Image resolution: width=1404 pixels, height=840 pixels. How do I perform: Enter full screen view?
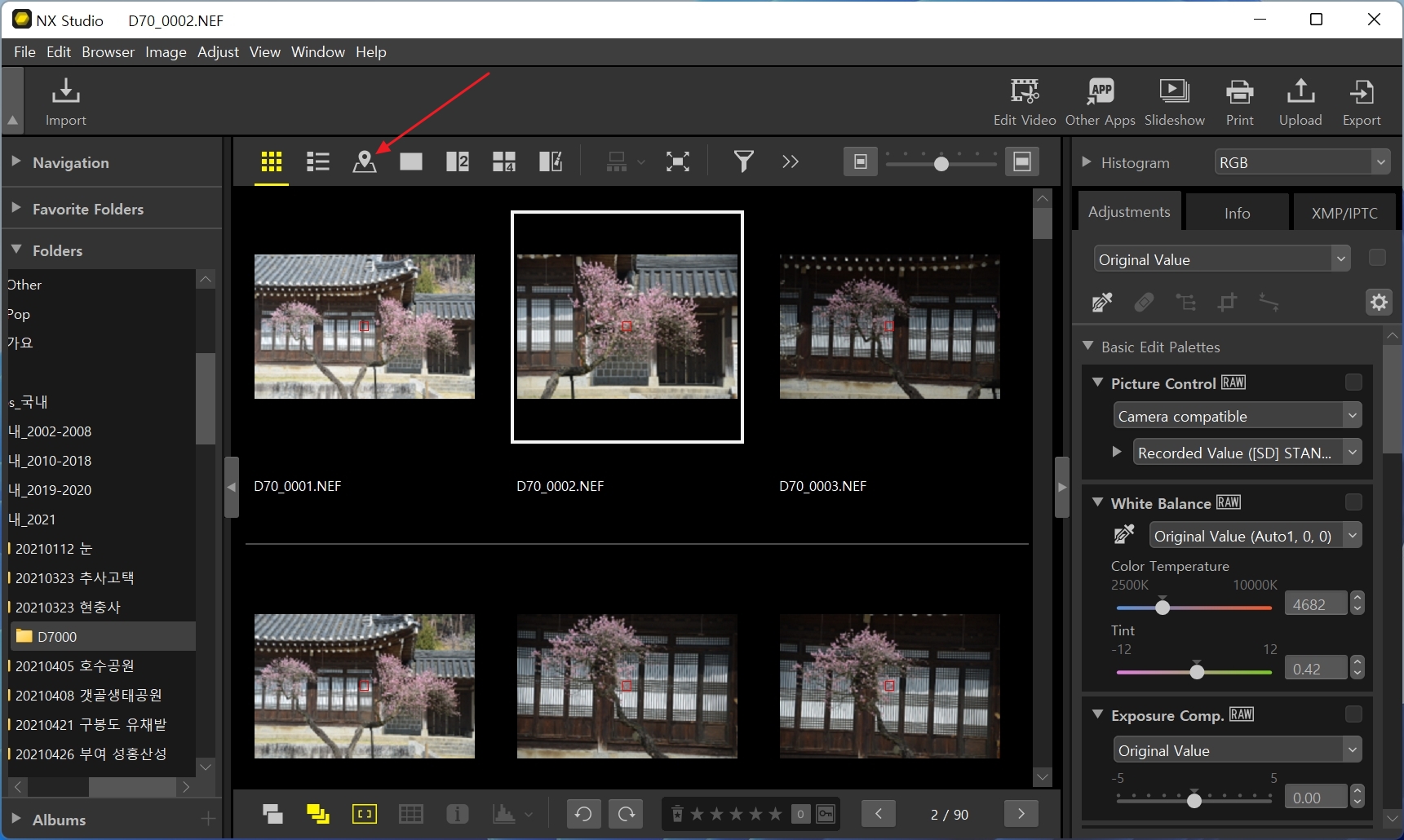(x=677, y=161)
